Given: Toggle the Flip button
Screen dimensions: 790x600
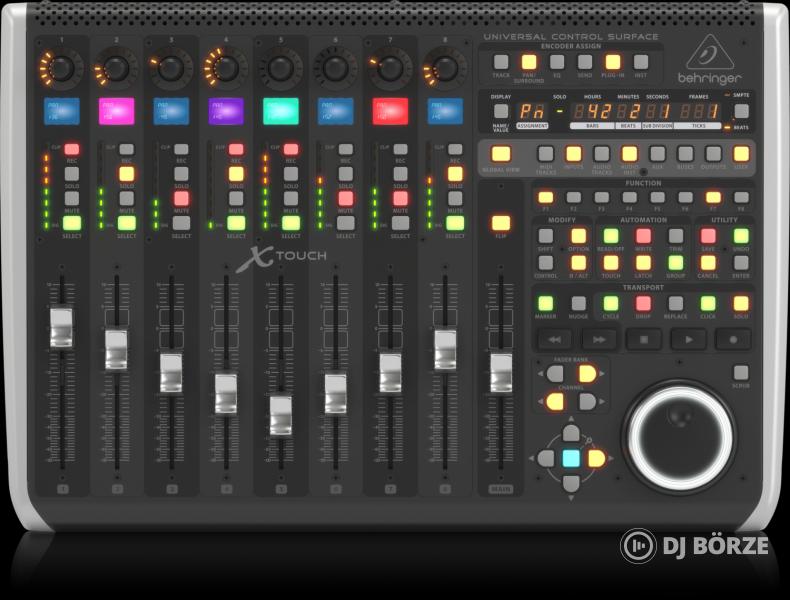Looking at the screenshot, I should (501, 223).
